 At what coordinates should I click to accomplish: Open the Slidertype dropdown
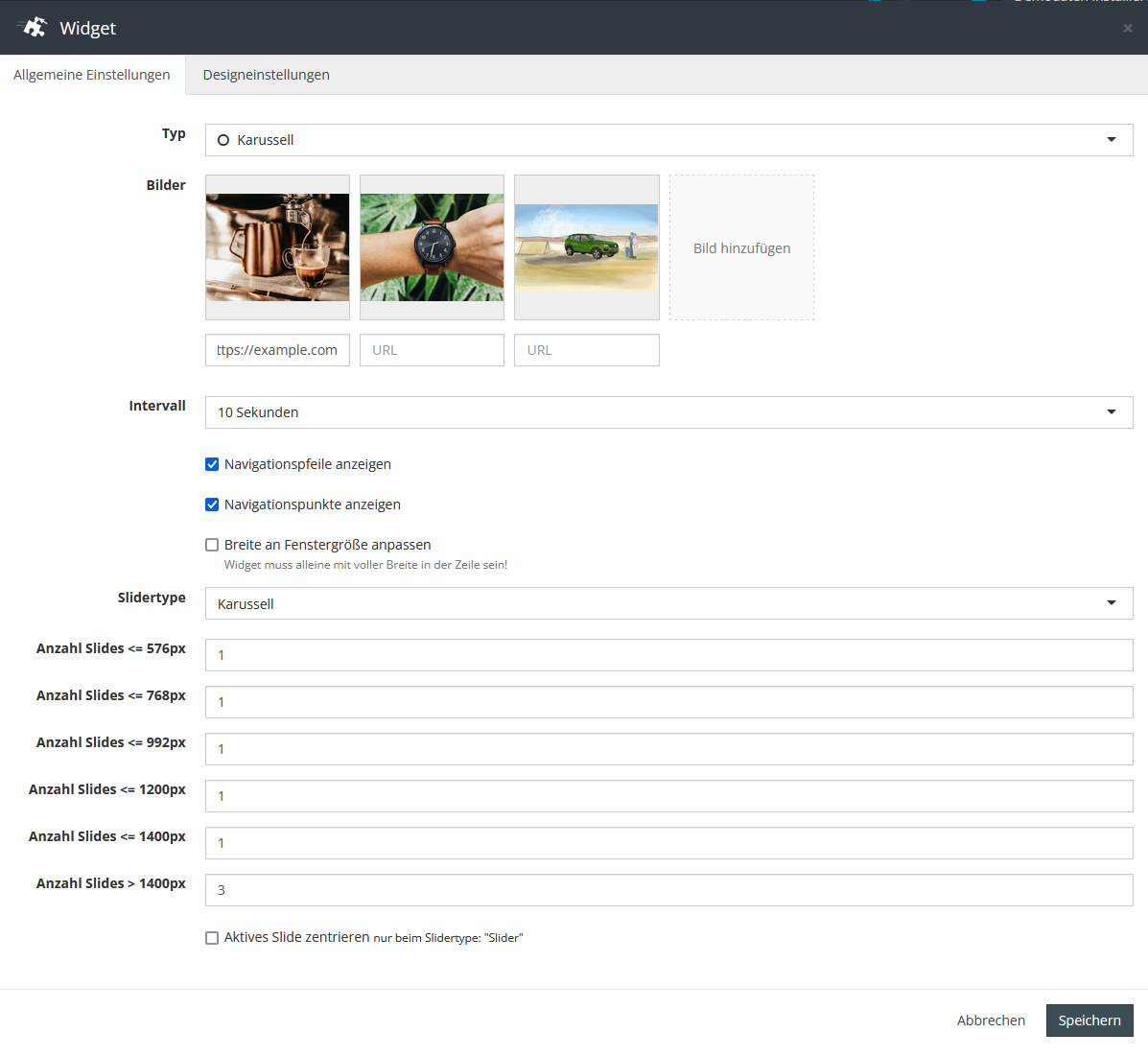[x=668, y=603]
